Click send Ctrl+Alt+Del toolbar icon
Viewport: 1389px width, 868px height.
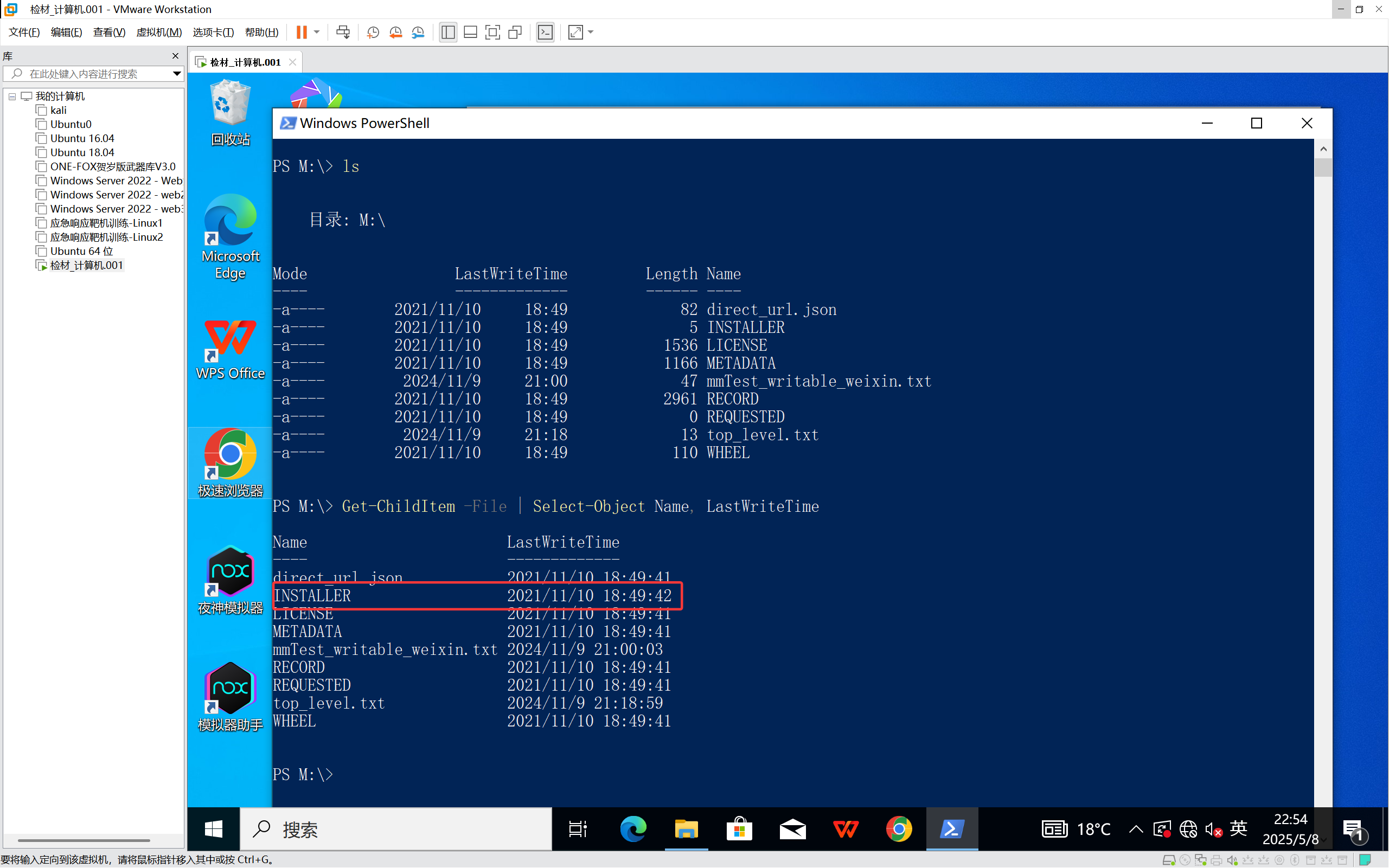coord(343,32)
